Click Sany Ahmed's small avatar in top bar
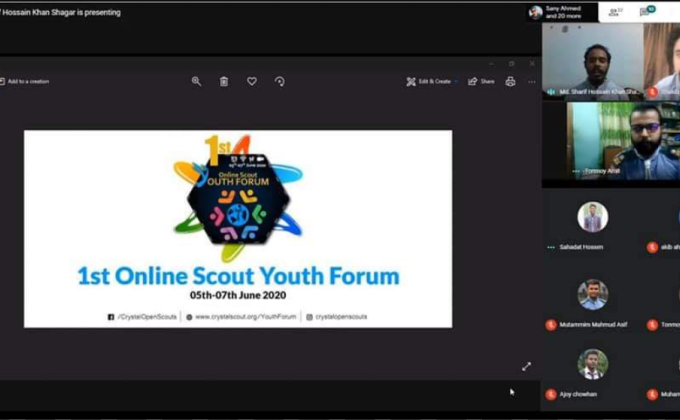Screen dimensions: 680x420 tap(536, 12)
